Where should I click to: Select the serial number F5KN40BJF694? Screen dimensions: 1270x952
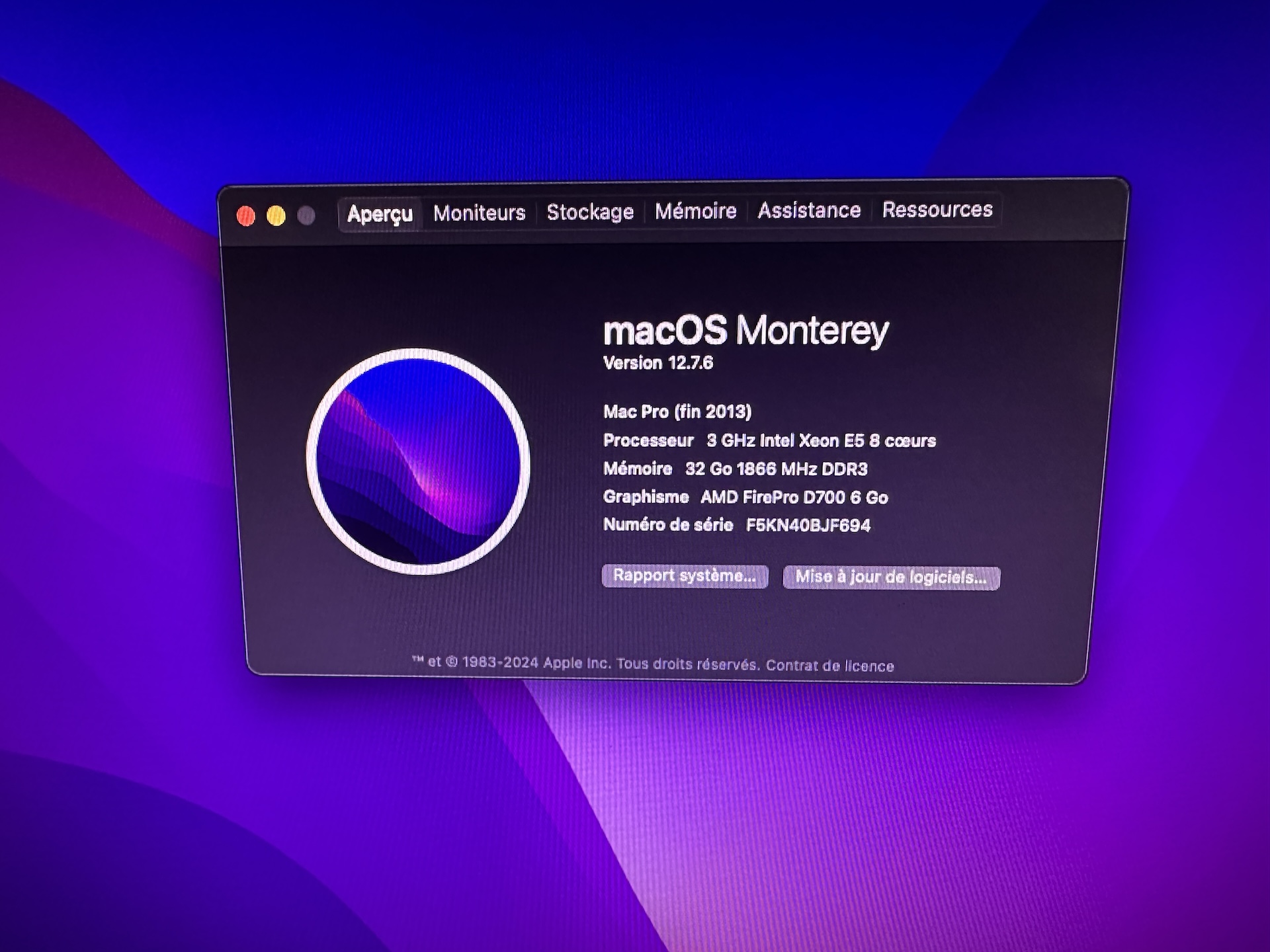point(808,526)
